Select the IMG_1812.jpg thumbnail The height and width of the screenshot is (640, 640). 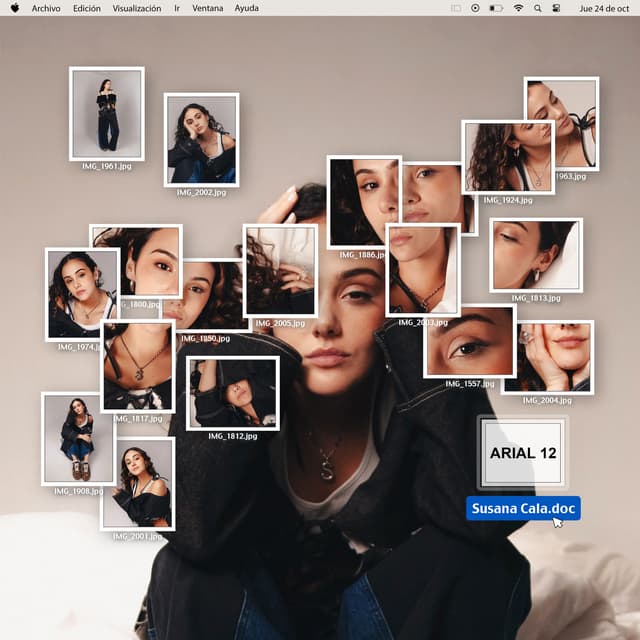click(232, 393)
